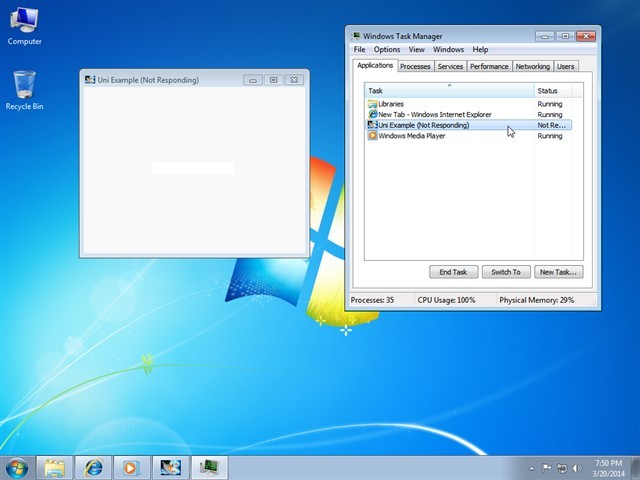Click the Windows Start orb
The height and width of the screenshot is (480, 640).
pyautogui.click(x=17, y=468)
